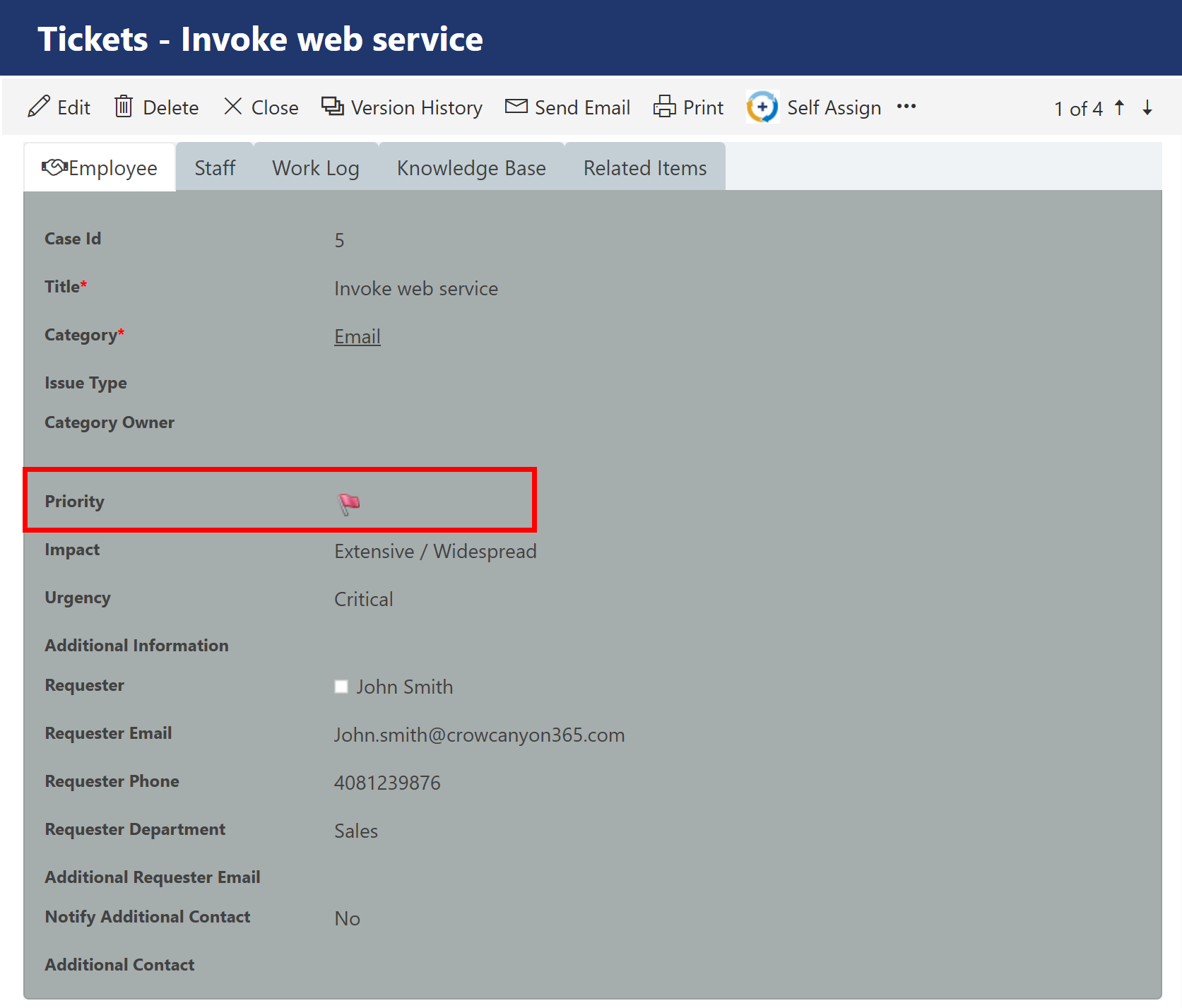Click the 'Requester Department' field label
1182x1008 pixels.
click(x=135, y=829)
